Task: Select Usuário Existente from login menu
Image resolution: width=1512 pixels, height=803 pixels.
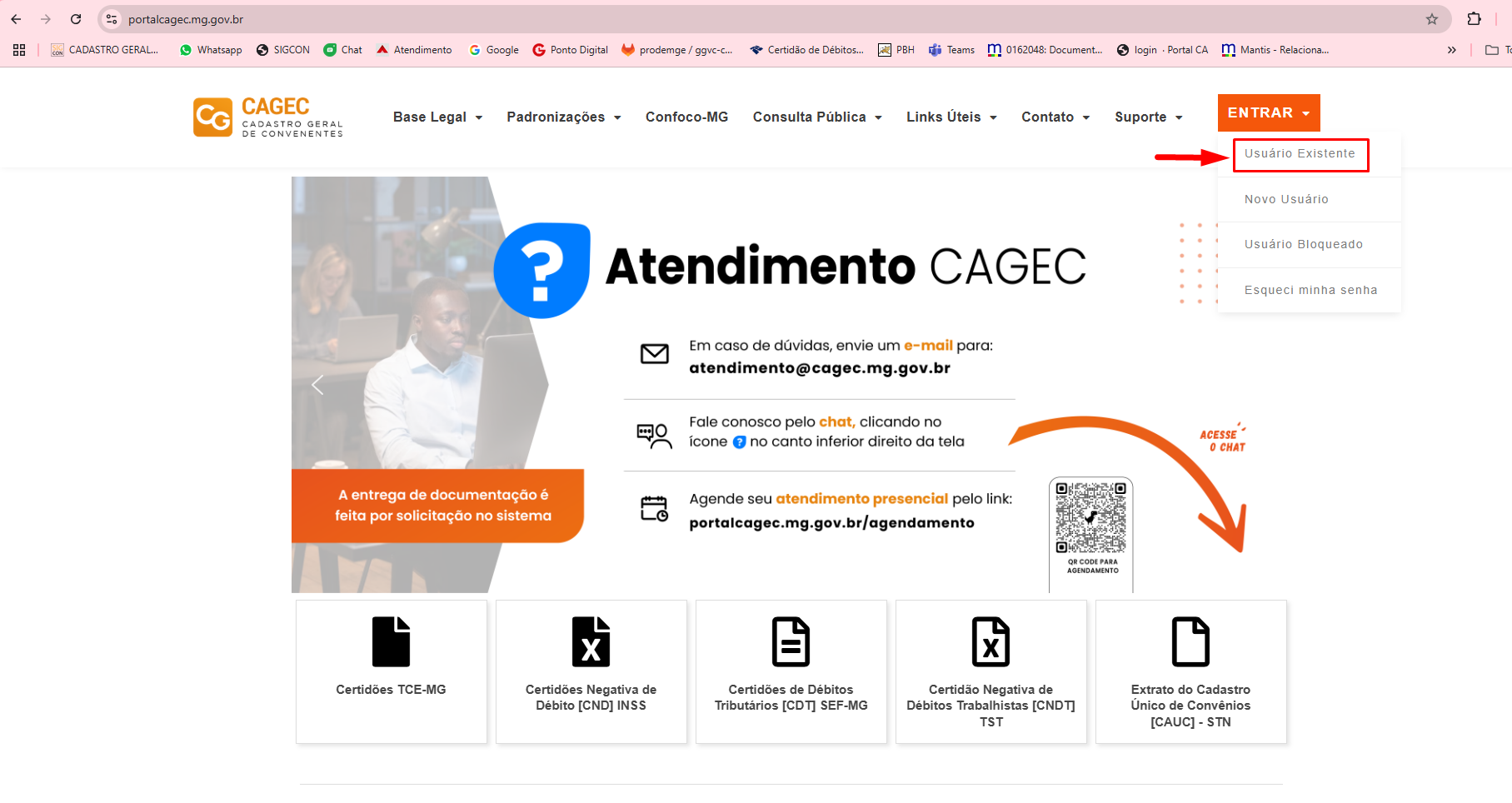Action: point(1299,154)
